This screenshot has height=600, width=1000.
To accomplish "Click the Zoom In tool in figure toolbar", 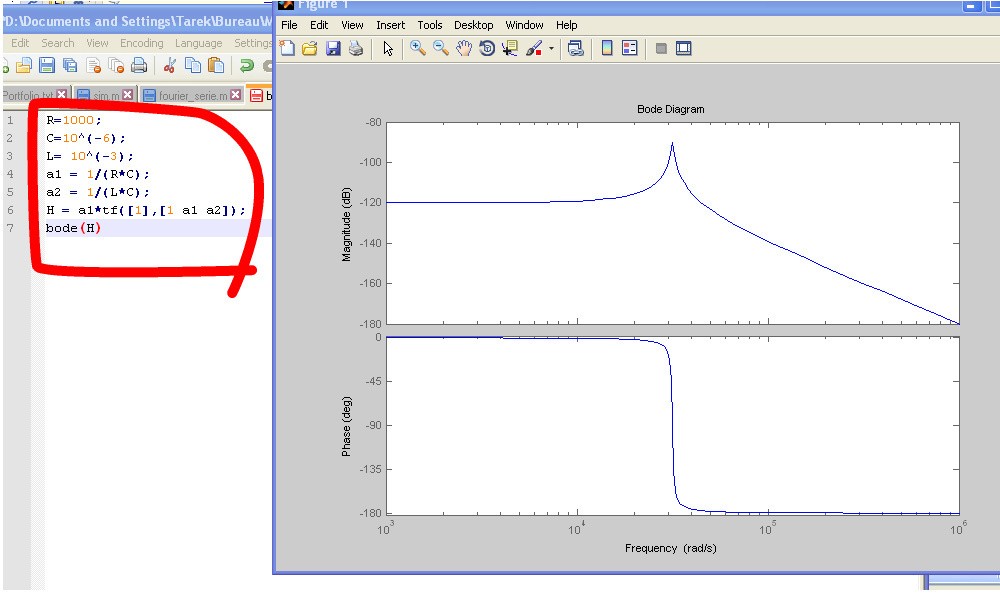I will pos(418,48).
